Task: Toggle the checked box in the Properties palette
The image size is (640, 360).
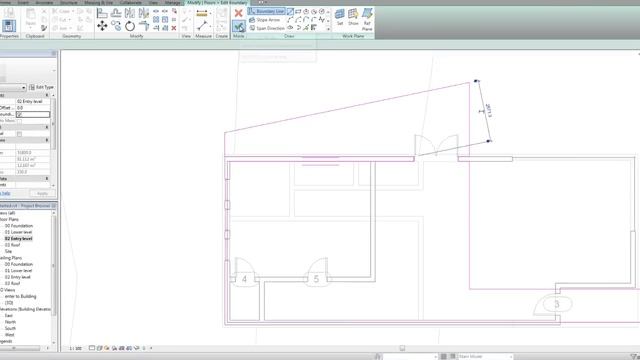Action: tap(19, 115)
